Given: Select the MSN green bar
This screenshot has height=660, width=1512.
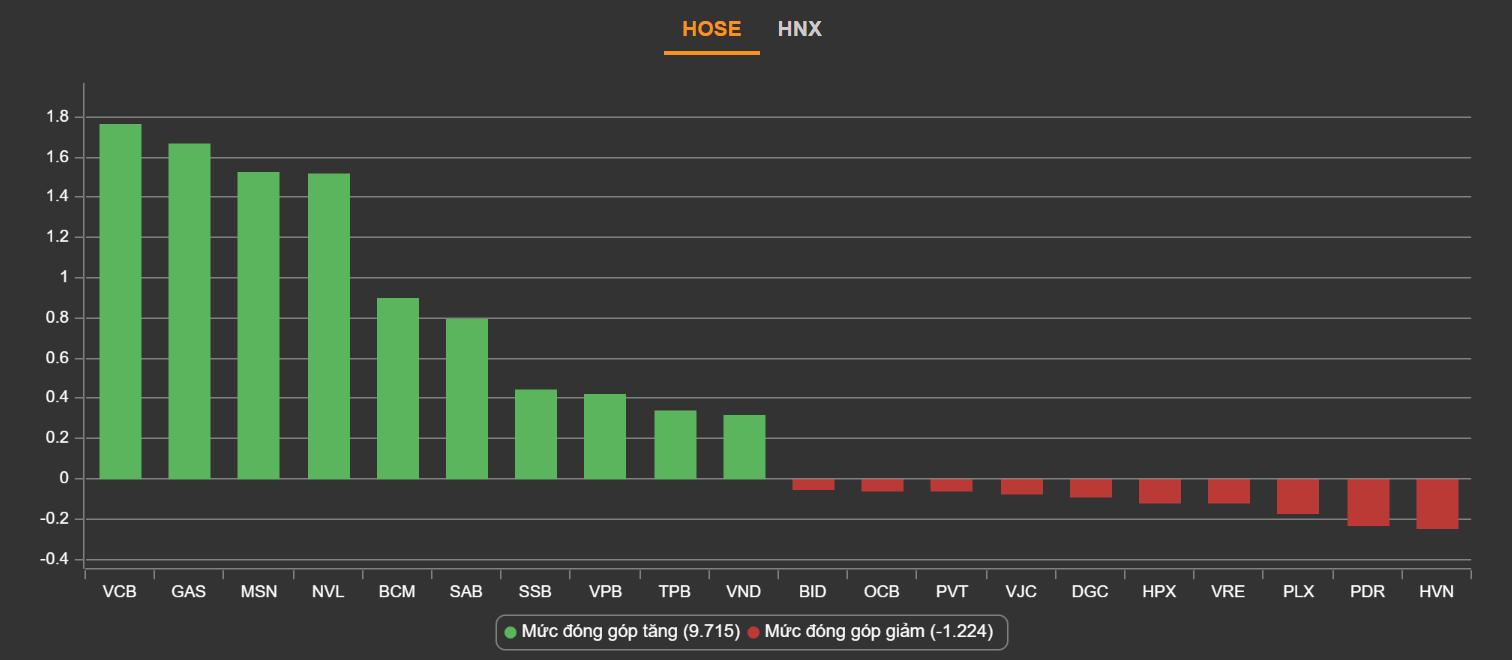Looking at the screenshot, I should click(x=258, y=325).
